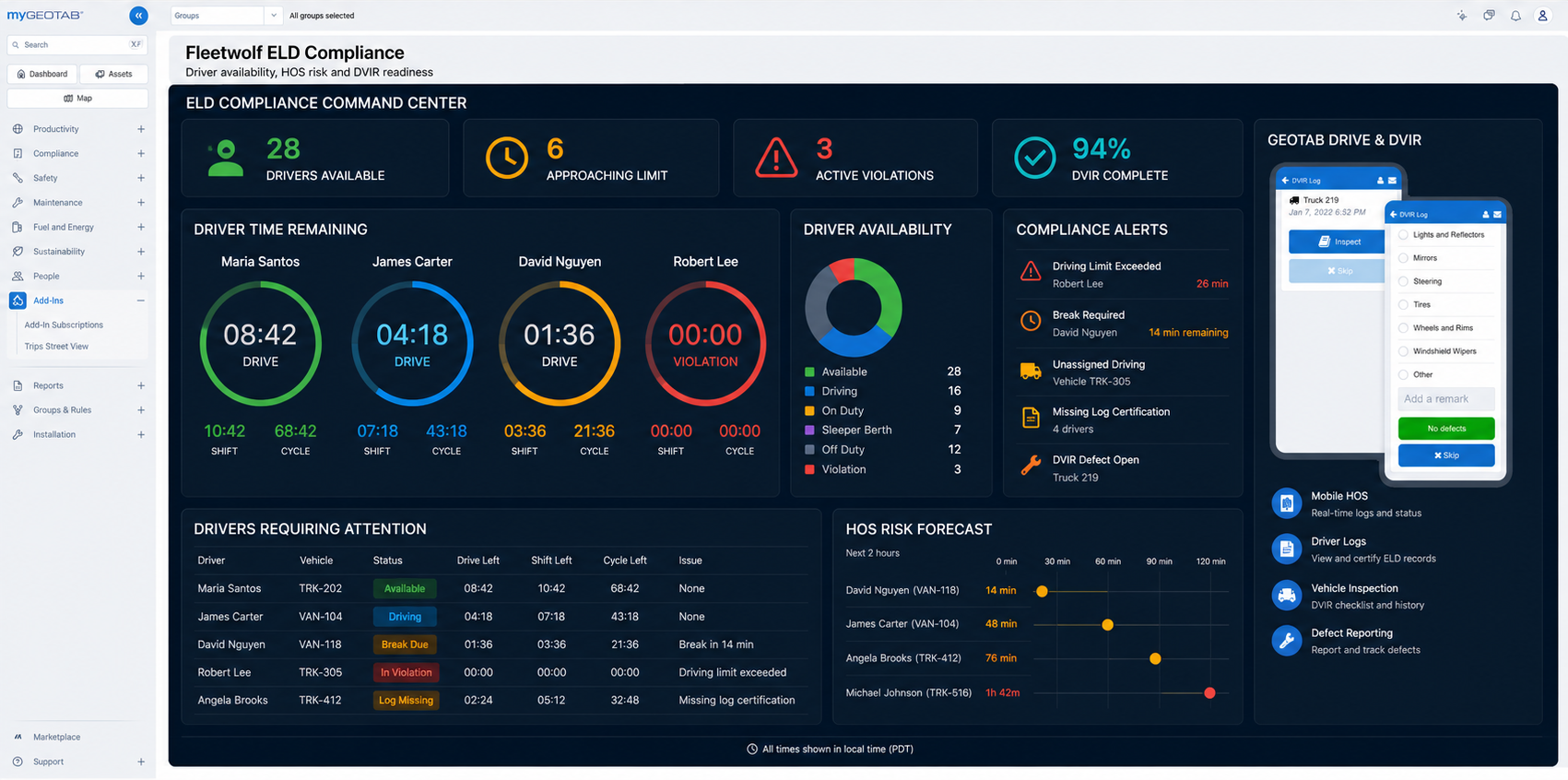Click the Unassigned Driving truck alert icon

(1031, 372)
